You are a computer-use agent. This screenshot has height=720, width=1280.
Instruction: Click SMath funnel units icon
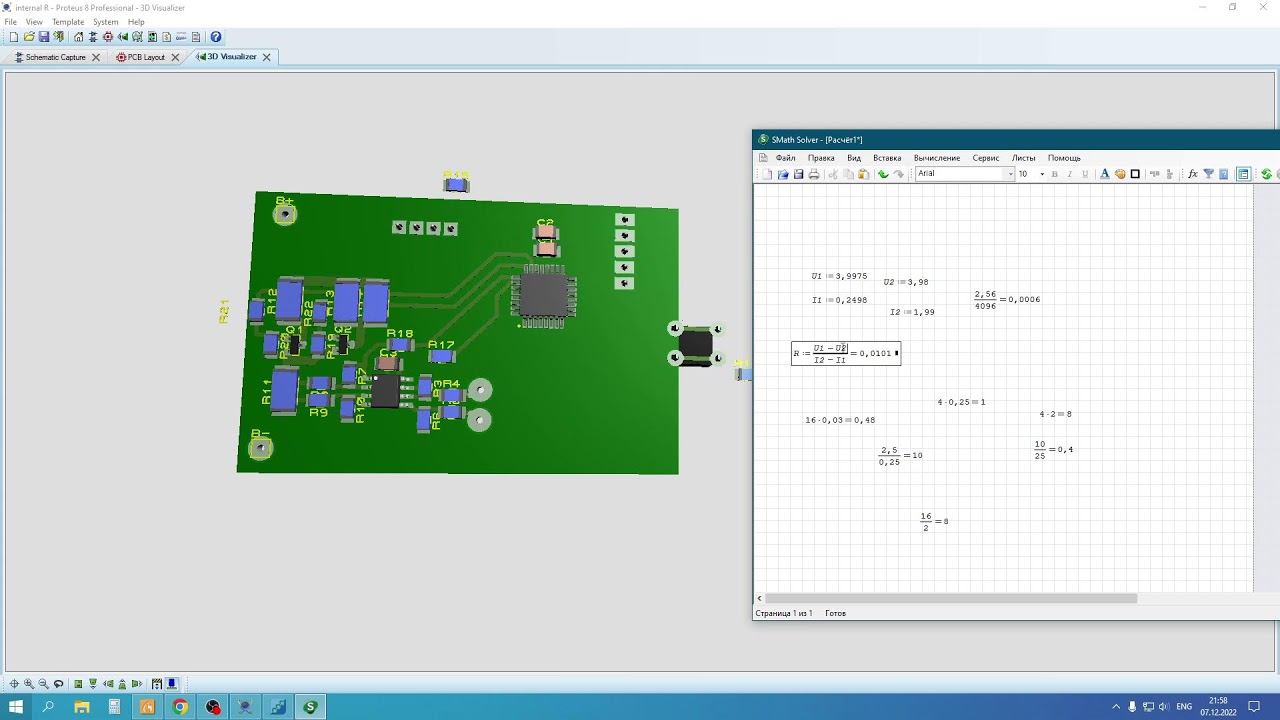tap(1208, 174)
